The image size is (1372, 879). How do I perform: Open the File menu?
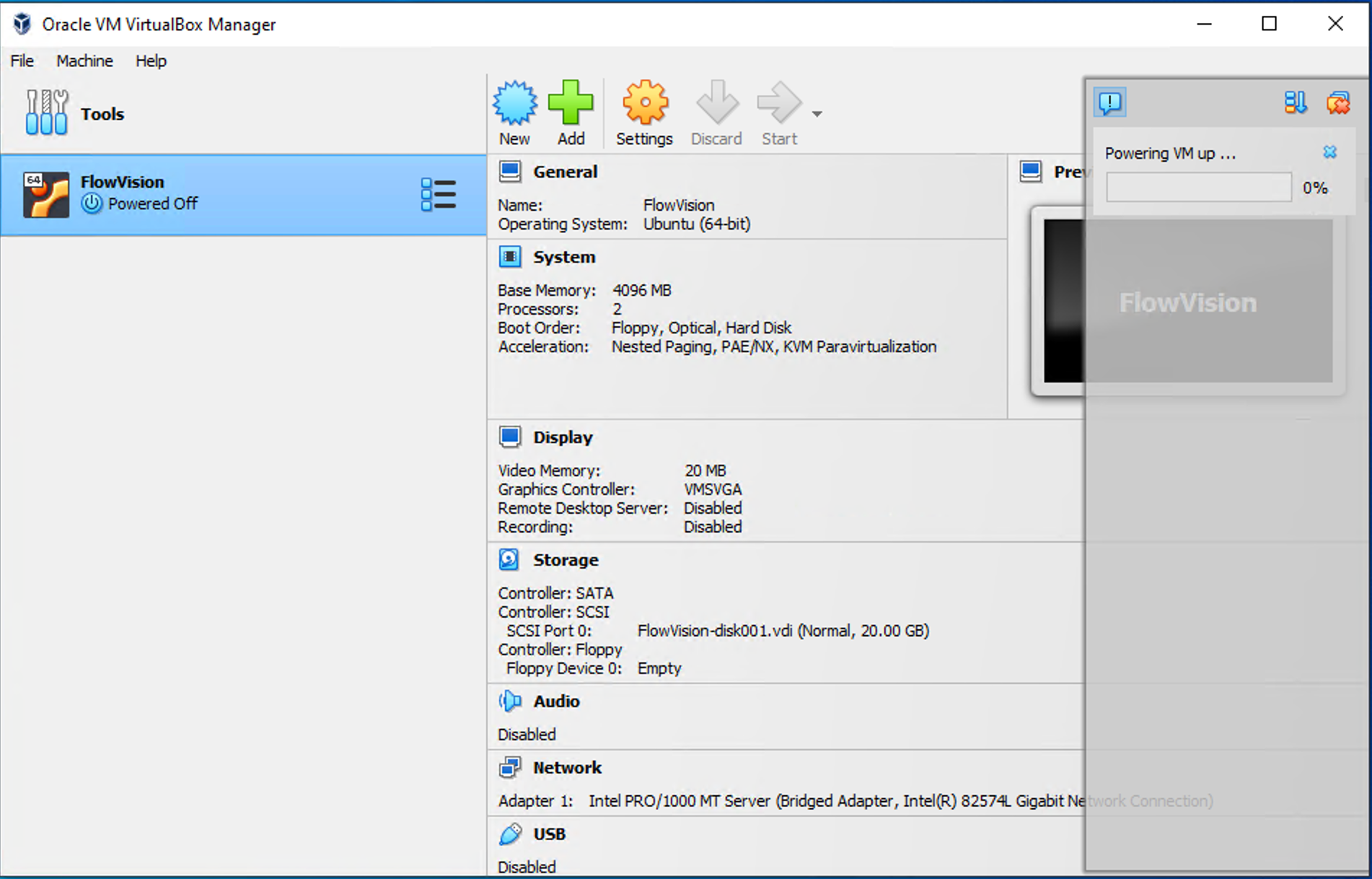[x=22, y=61]
